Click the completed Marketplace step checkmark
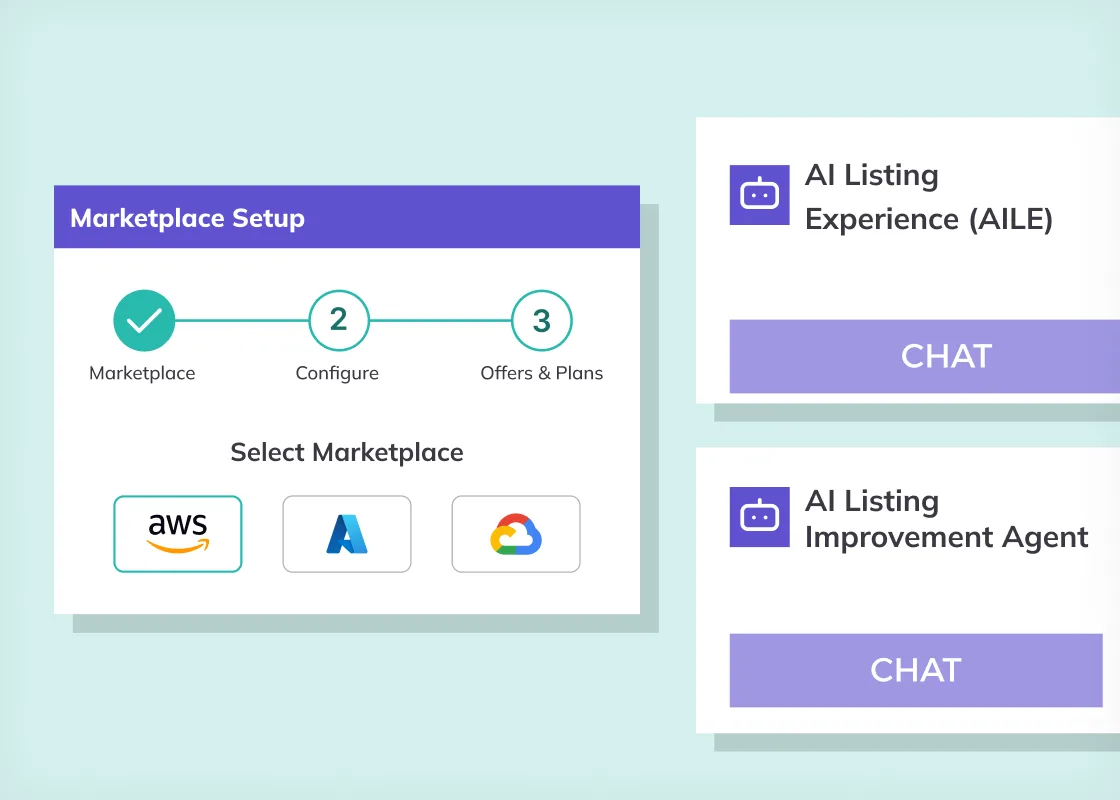This screenshot has width=1120, height=800. [144, 320]
